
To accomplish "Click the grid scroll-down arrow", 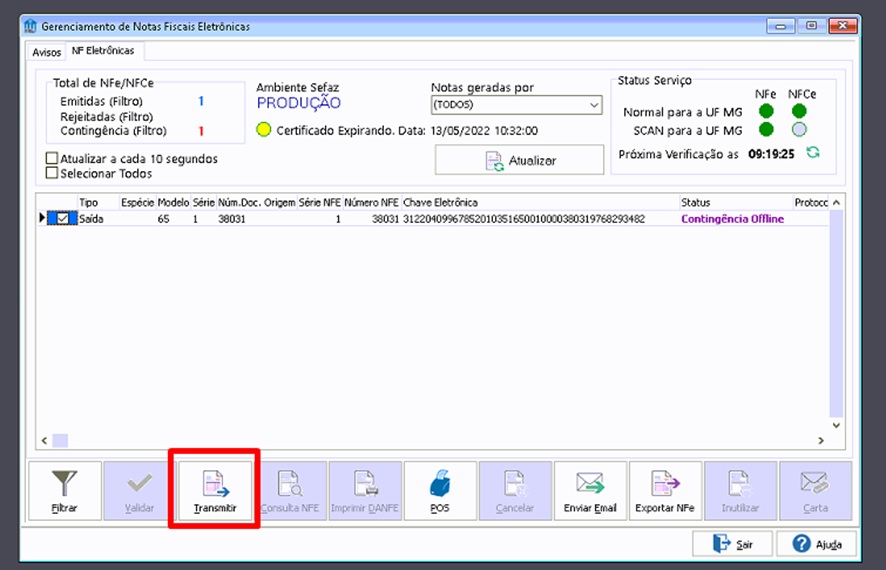I will (836, 425).
